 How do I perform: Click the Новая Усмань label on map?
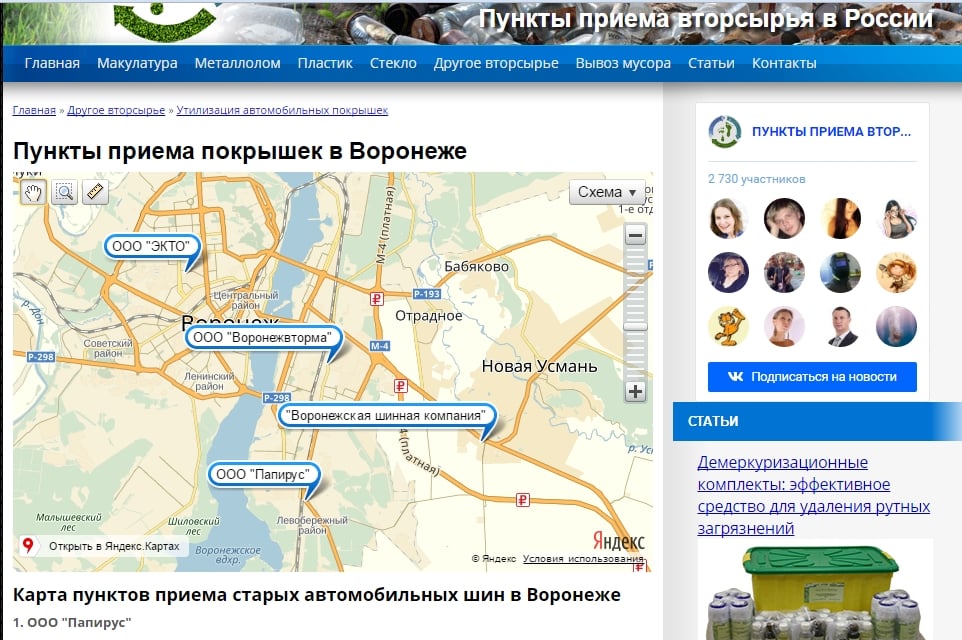coord(539,366)
